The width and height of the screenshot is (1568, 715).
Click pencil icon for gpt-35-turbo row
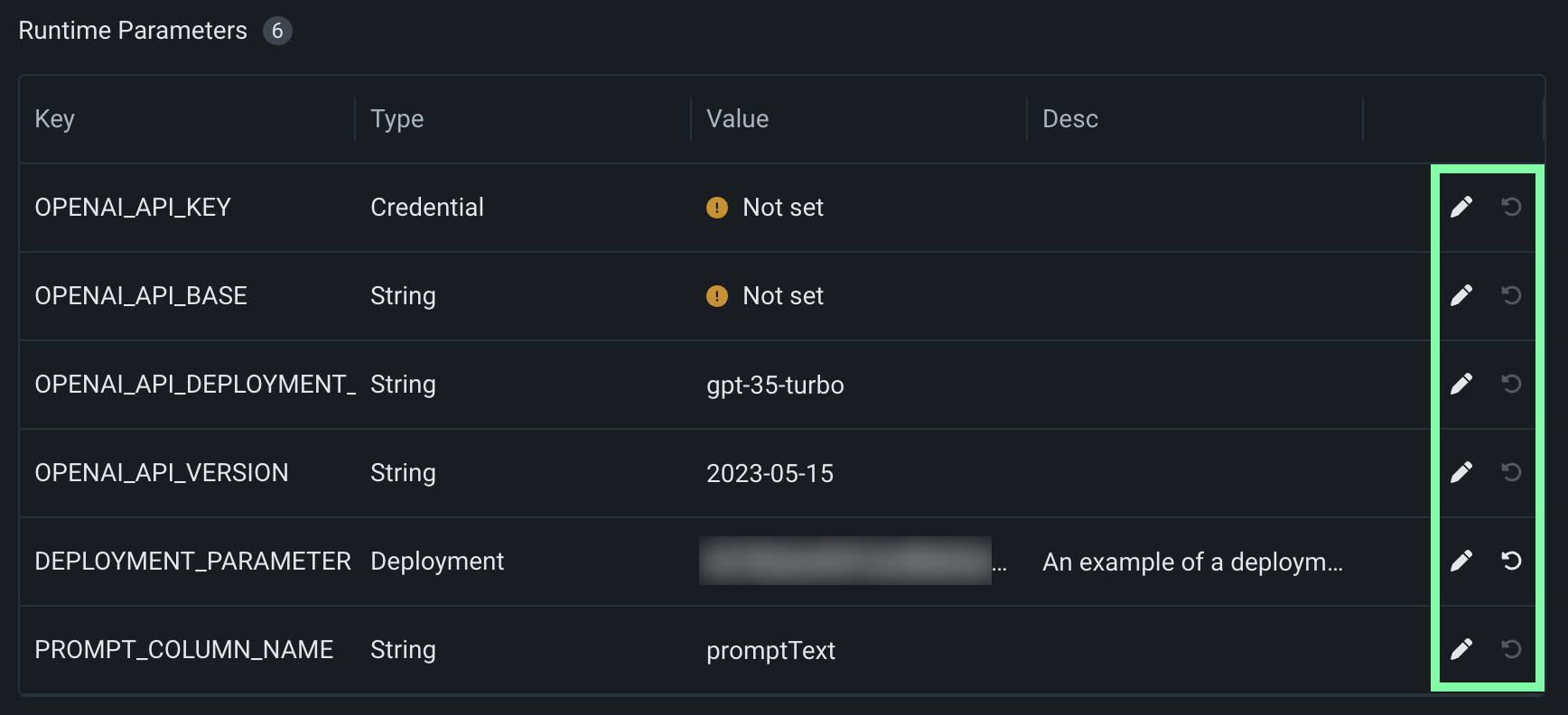(x=1461, y=385)
